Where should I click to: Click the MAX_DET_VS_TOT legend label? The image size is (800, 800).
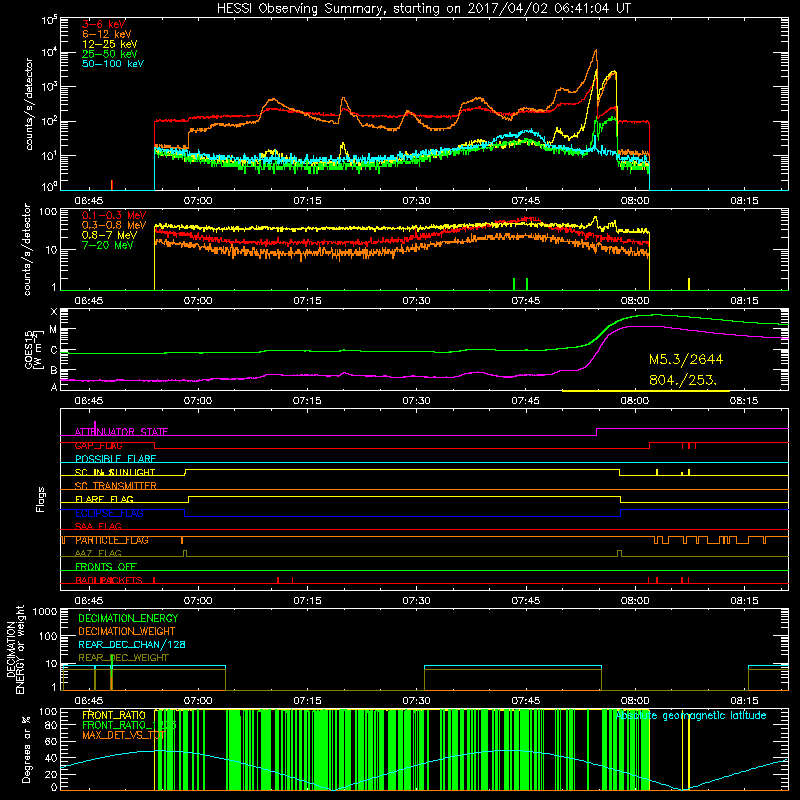[123, 735]
